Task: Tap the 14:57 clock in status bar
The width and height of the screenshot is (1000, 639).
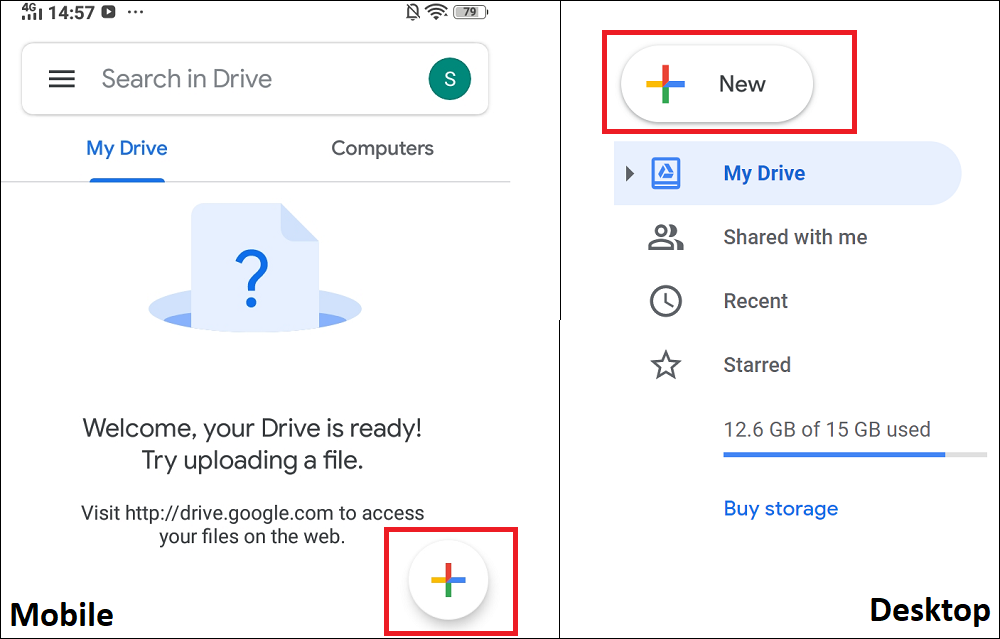Action: [x=71, y=12]
